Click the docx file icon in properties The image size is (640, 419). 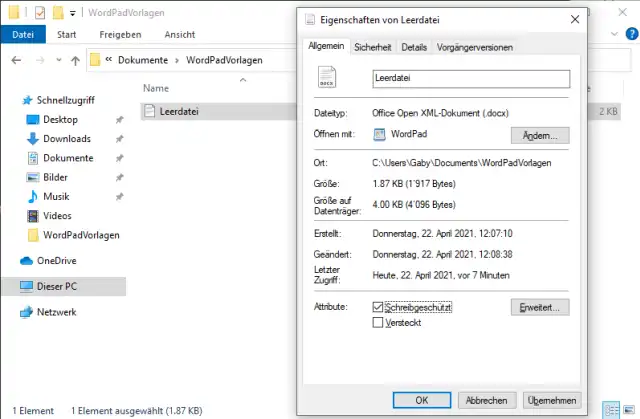[x=327, y=77]
